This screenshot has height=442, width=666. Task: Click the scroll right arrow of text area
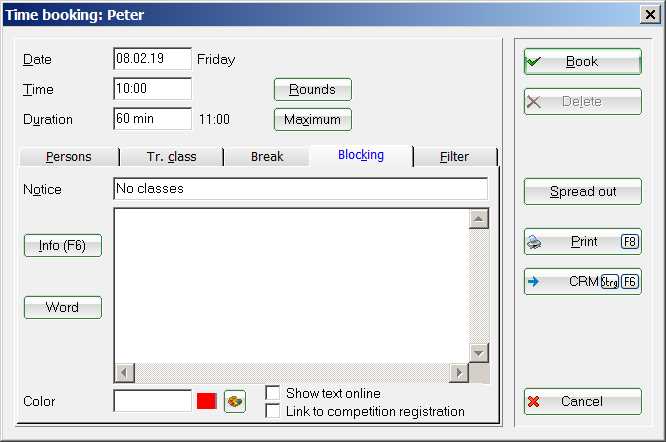(x=459, y=373)
